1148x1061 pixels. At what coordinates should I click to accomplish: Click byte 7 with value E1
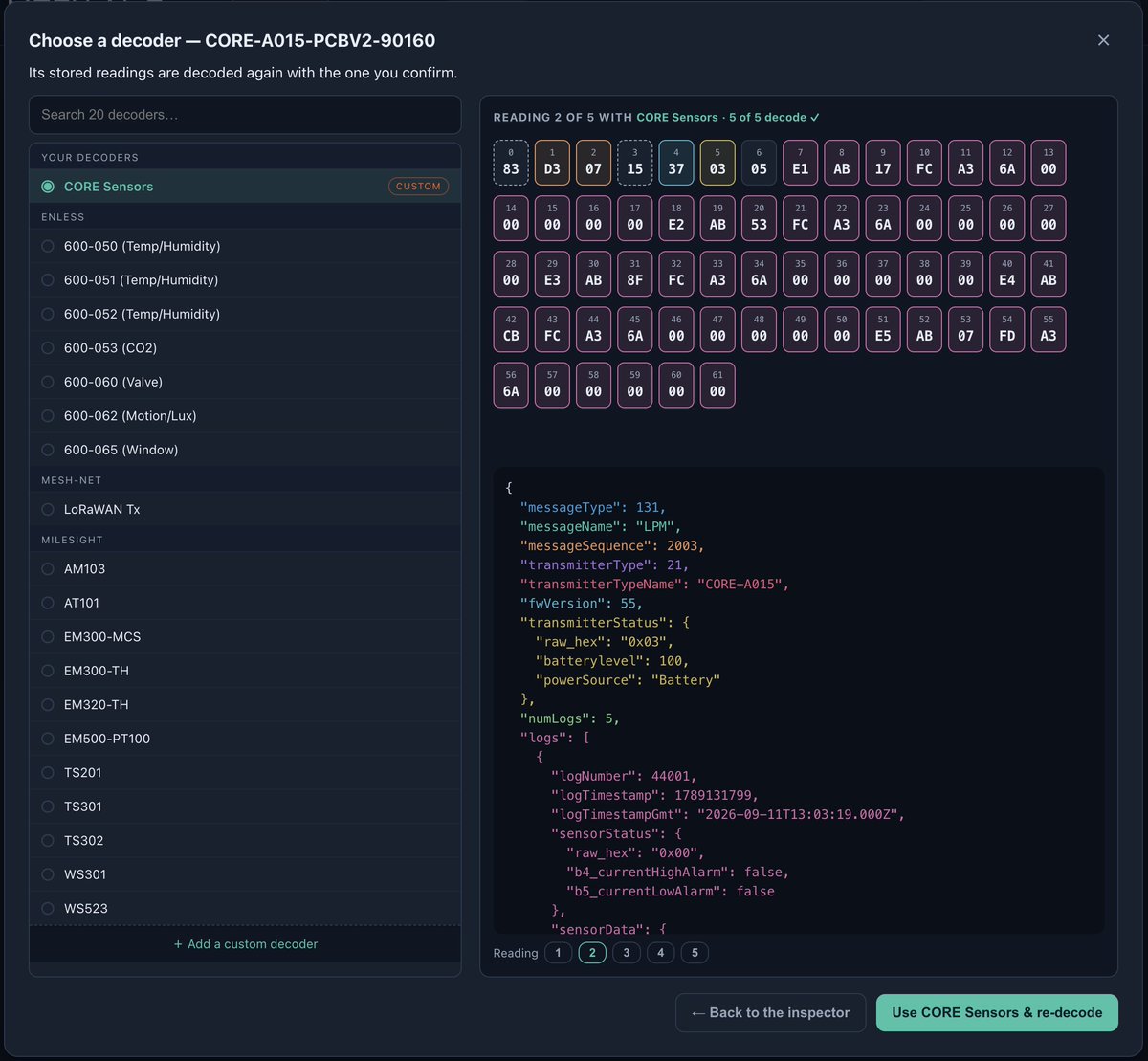coord(800,163)
